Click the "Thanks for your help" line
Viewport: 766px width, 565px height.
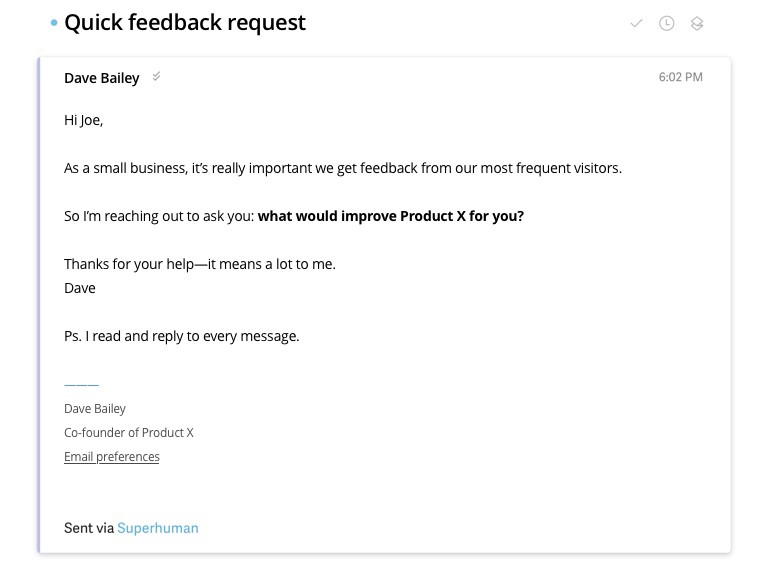200,264
